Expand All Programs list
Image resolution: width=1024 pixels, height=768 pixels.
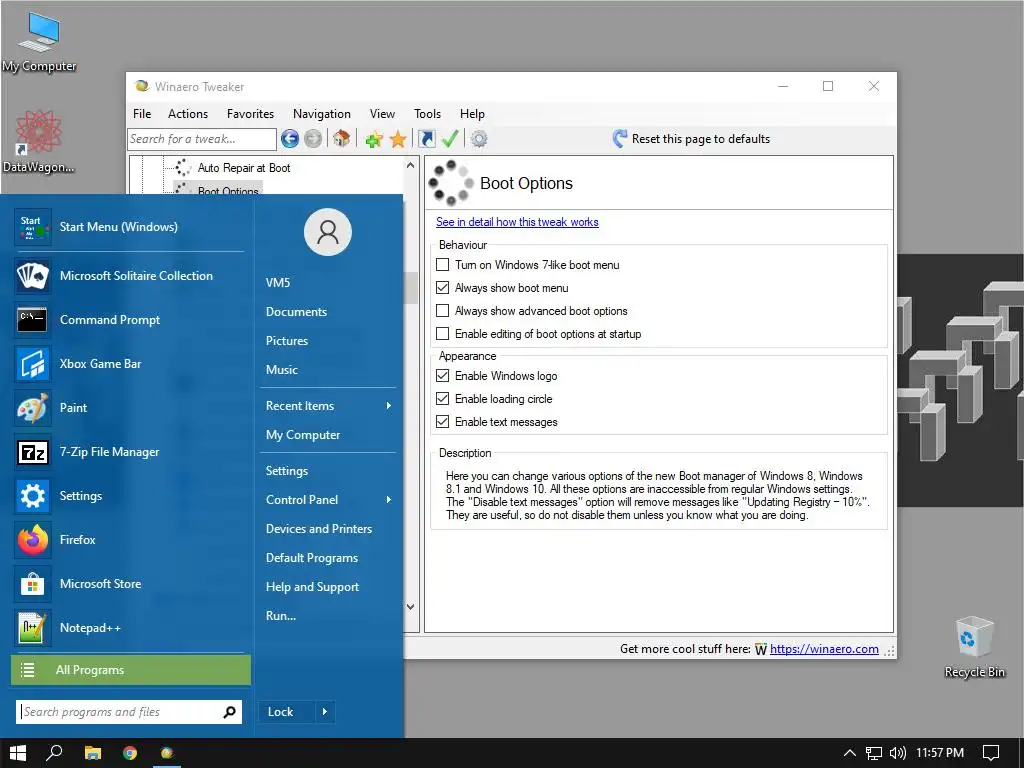pos(131,670)
